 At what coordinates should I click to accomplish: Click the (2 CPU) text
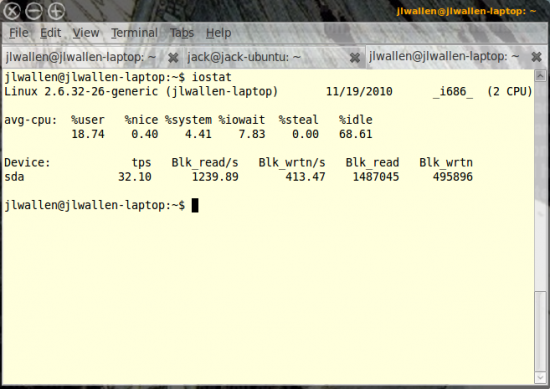(x=510, y=92)
